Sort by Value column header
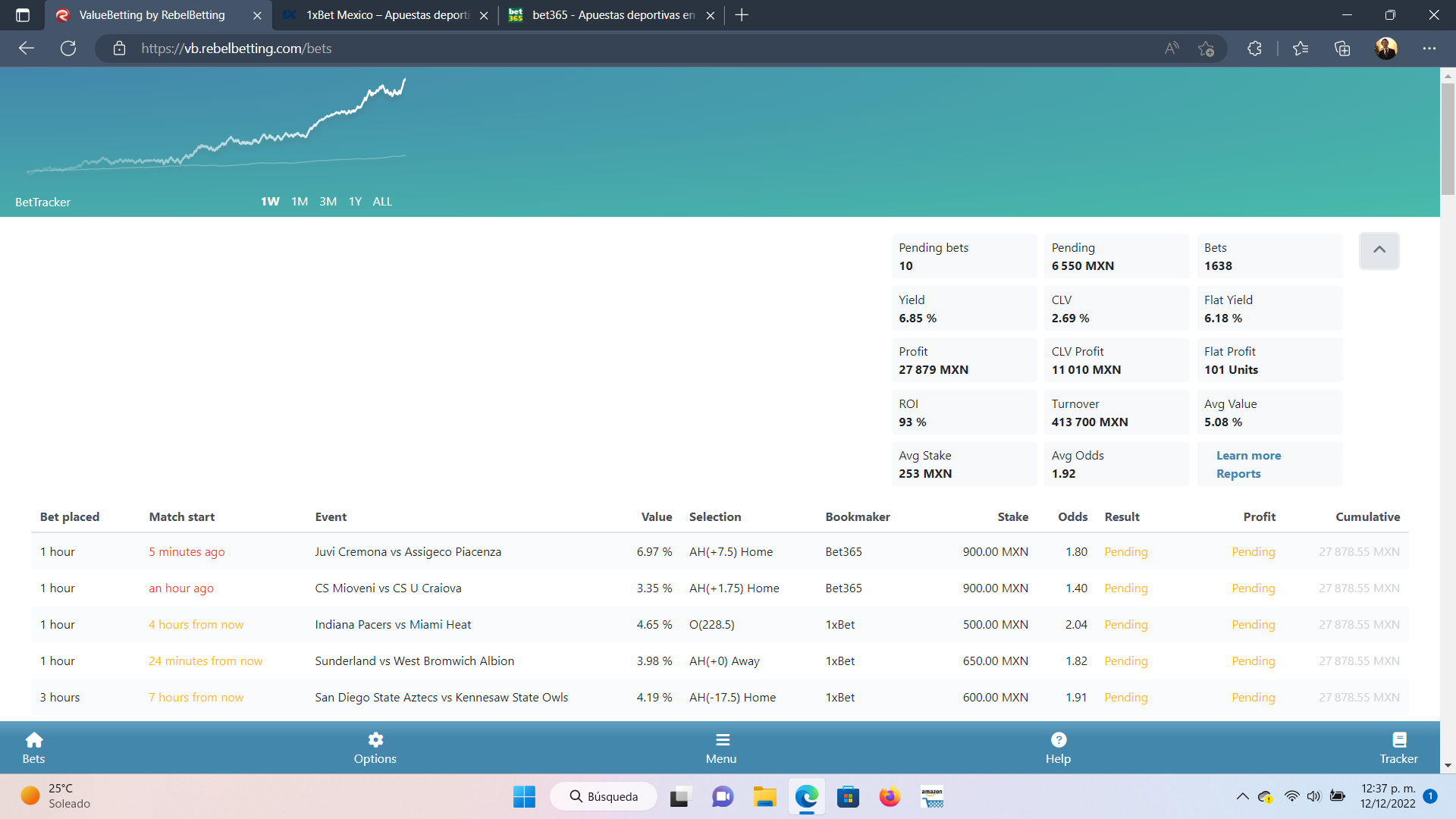This screenshot has height=819, width=1456. pyautogui.click(x=657, y=517)
